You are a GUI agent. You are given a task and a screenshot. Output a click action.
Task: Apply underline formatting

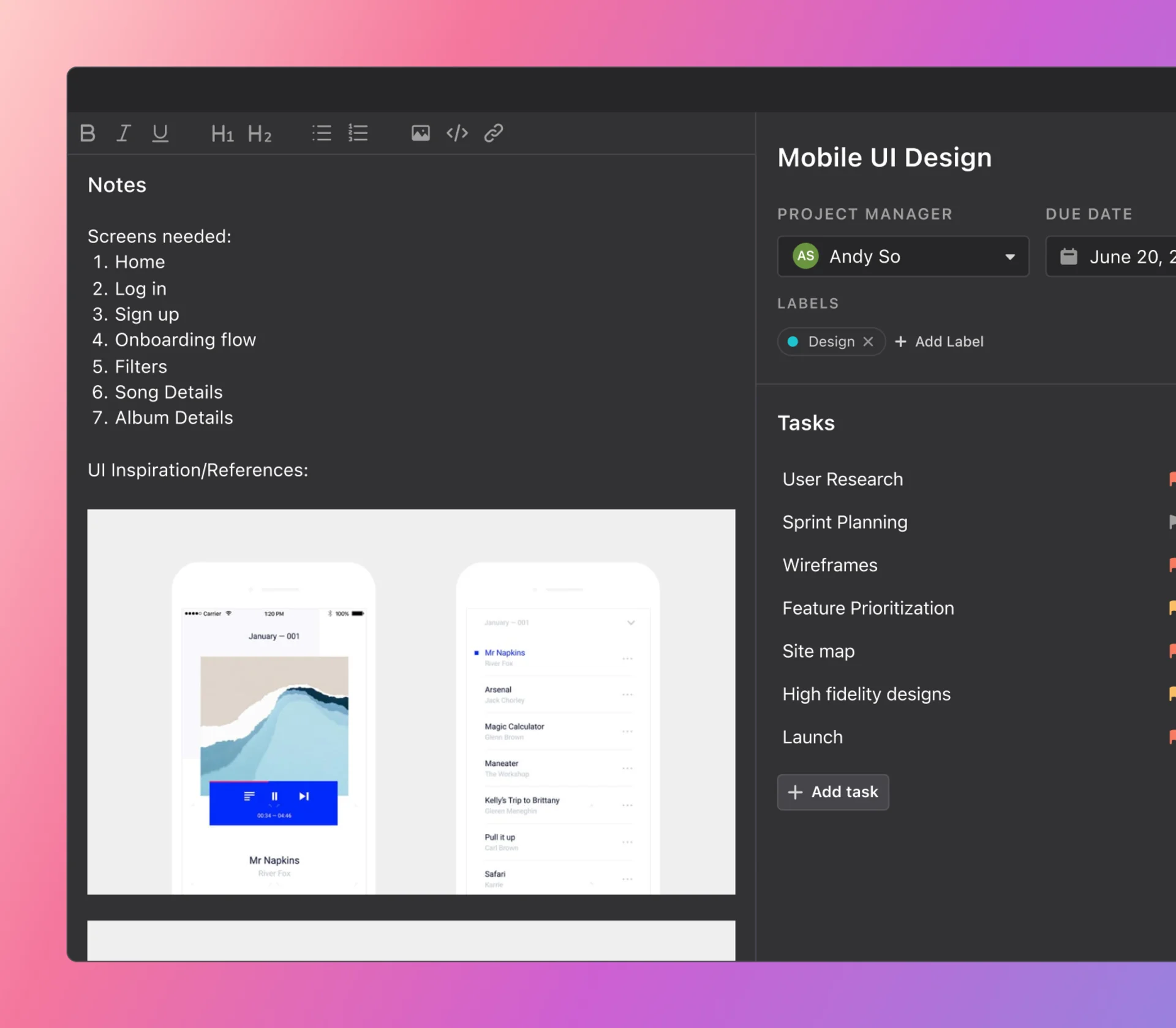pos(160,133)
